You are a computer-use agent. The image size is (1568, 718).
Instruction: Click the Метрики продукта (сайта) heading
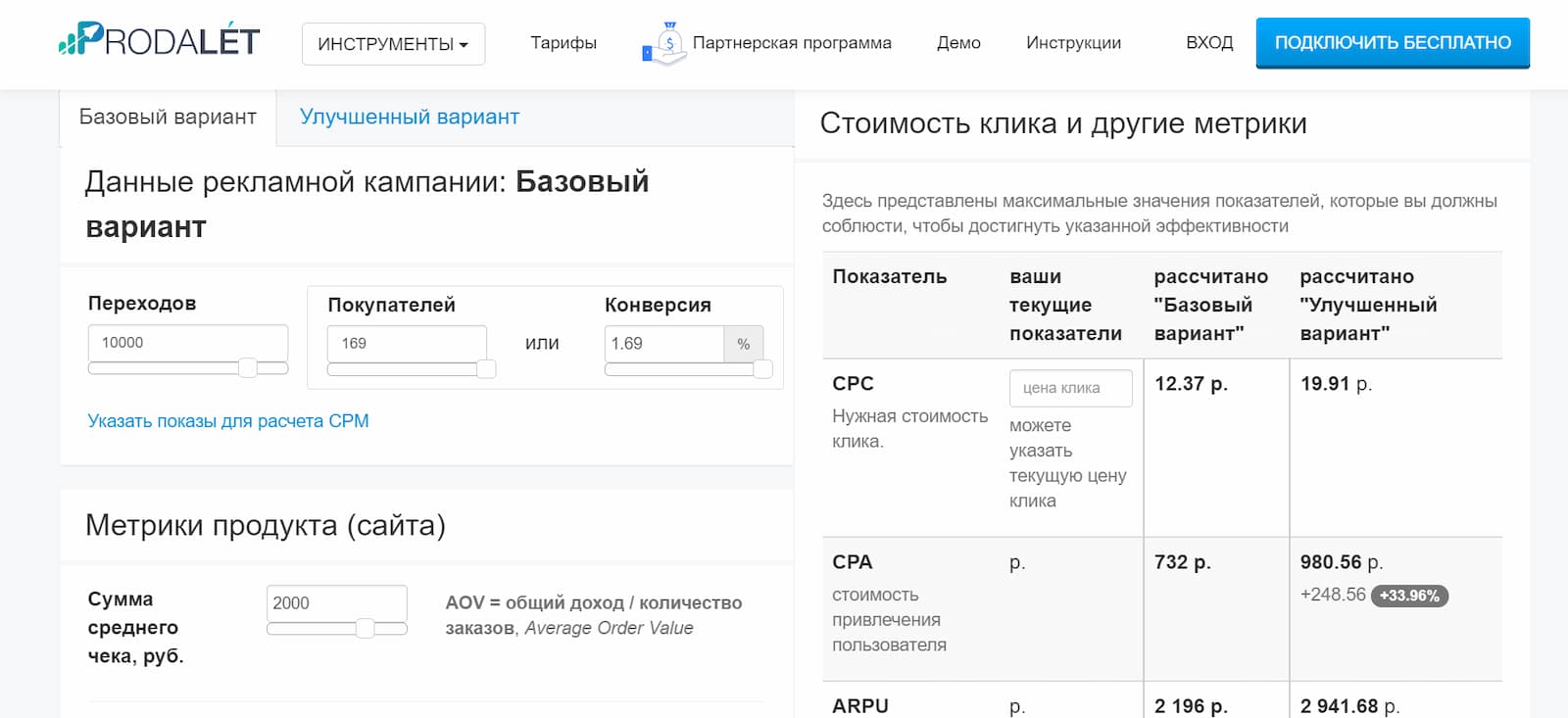[266, 526]
